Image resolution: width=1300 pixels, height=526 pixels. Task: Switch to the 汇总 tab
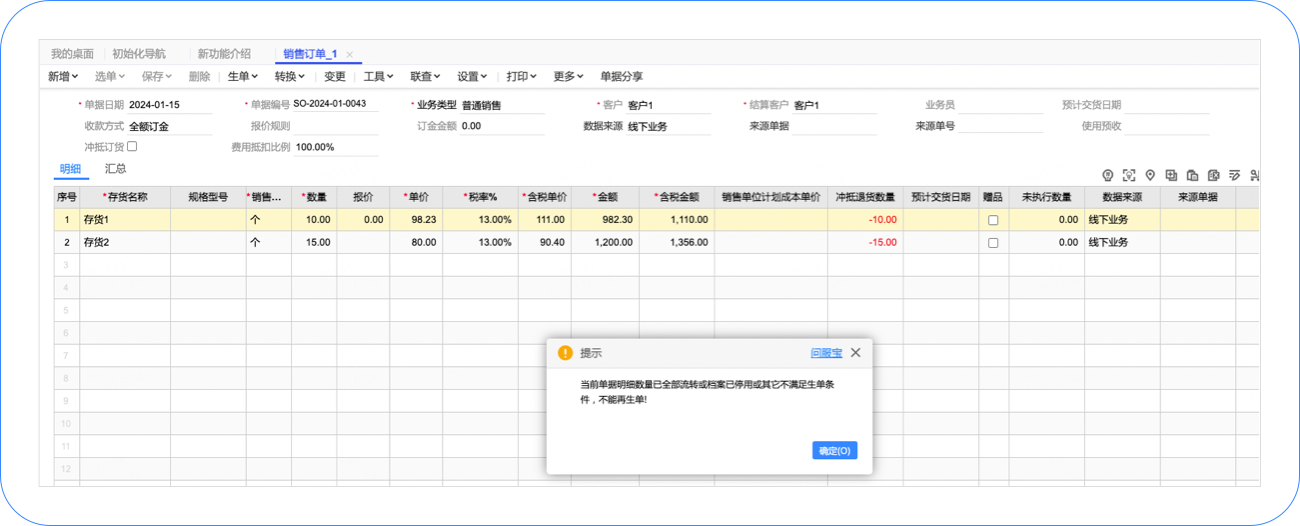click(115, 169)
